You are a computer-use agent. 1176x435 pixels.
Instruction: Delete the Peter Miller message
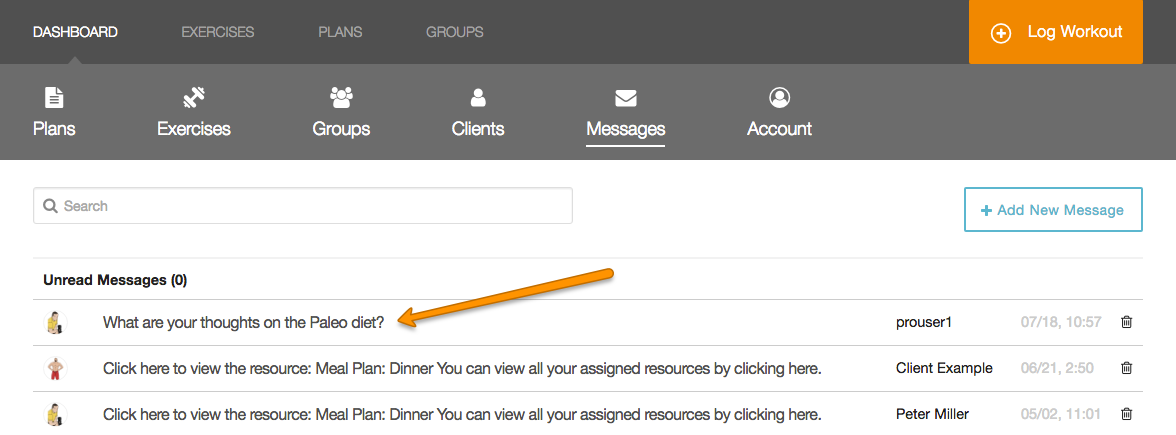(x=1126, y=414)
